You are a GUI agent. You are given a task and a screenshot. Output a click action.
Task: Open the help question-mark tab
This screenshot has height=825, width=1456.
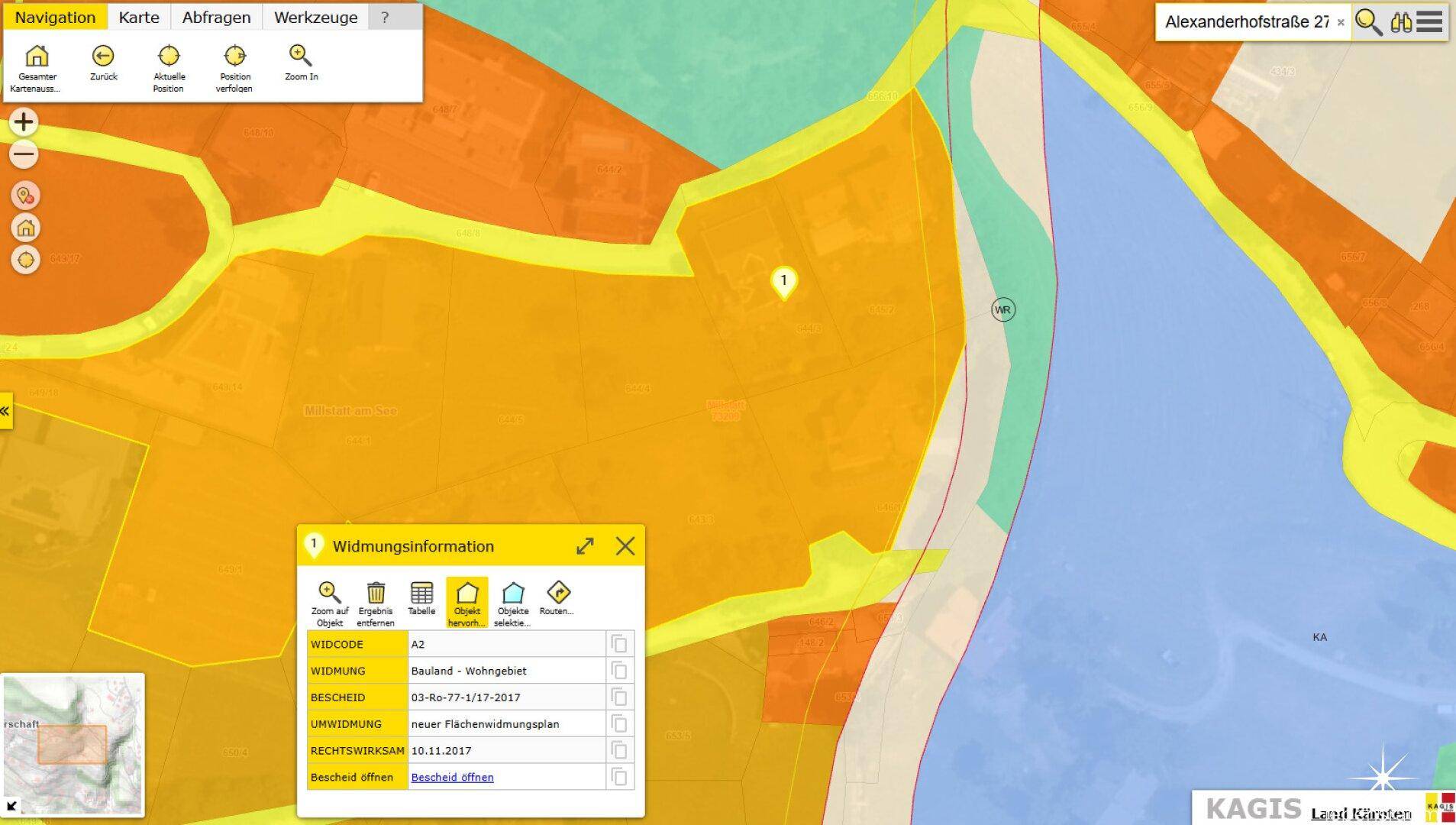click(x=385, y=17)
